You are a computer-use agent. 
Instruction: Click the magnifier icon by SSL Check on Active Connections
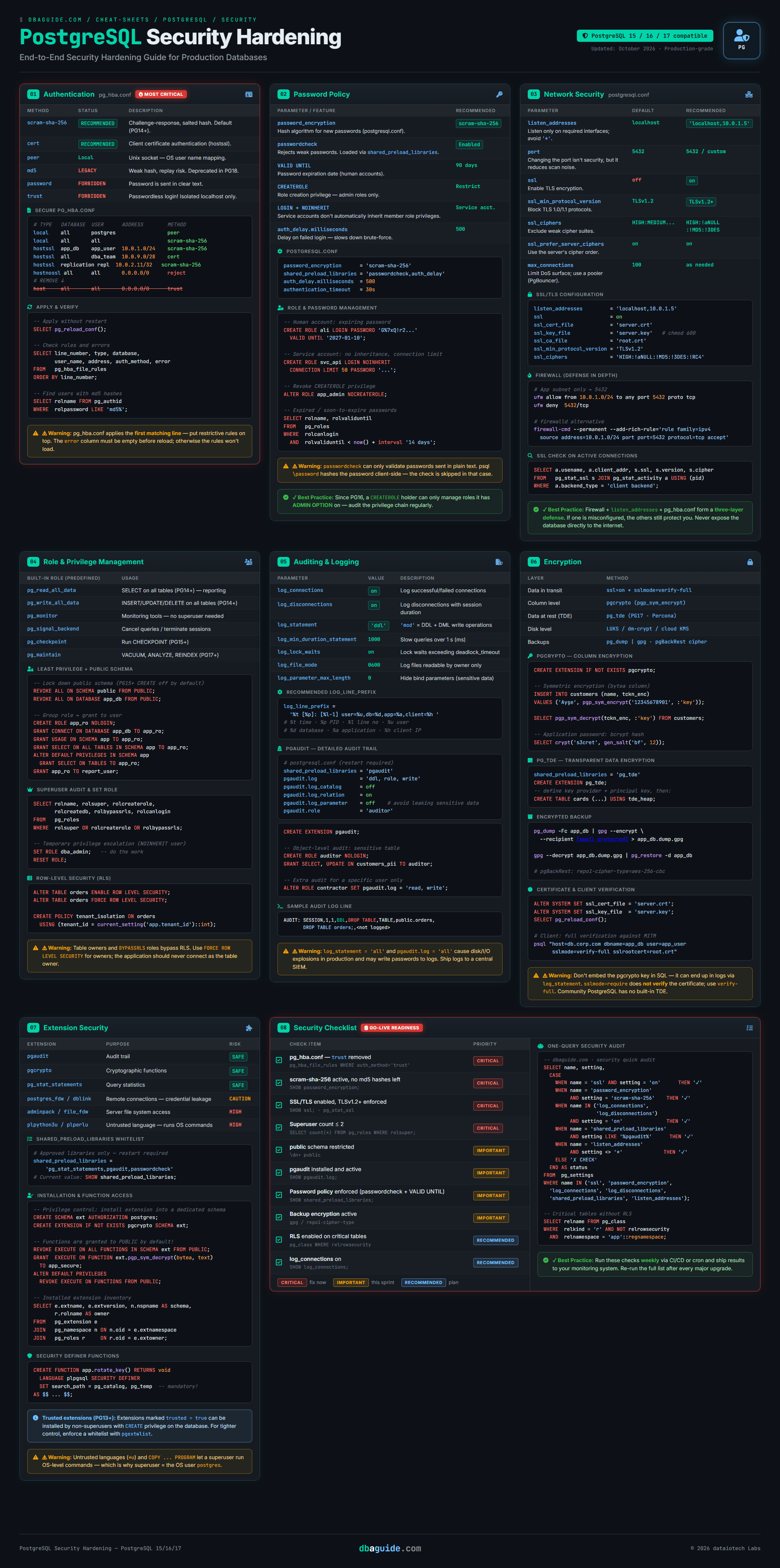530,455
